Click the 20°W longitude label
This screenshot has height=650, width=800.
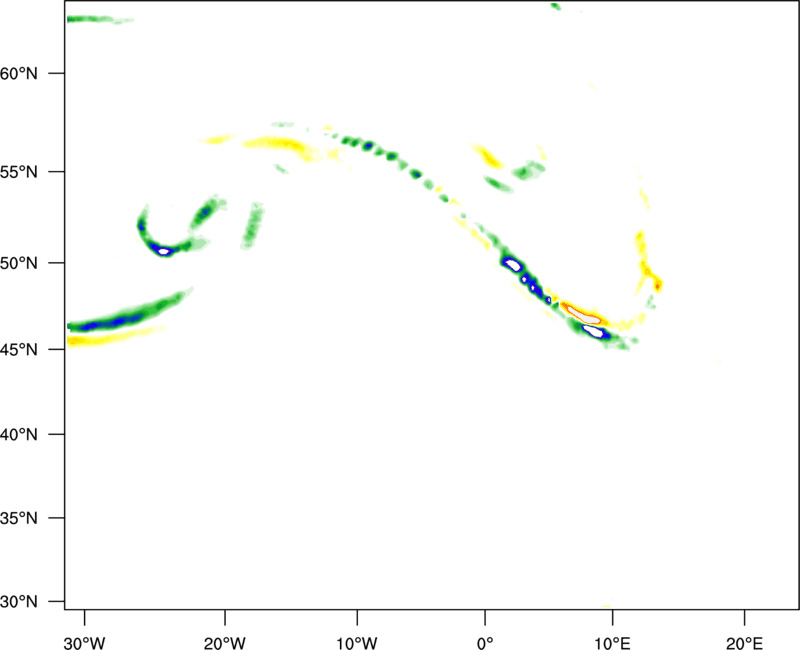coord(224,643)
